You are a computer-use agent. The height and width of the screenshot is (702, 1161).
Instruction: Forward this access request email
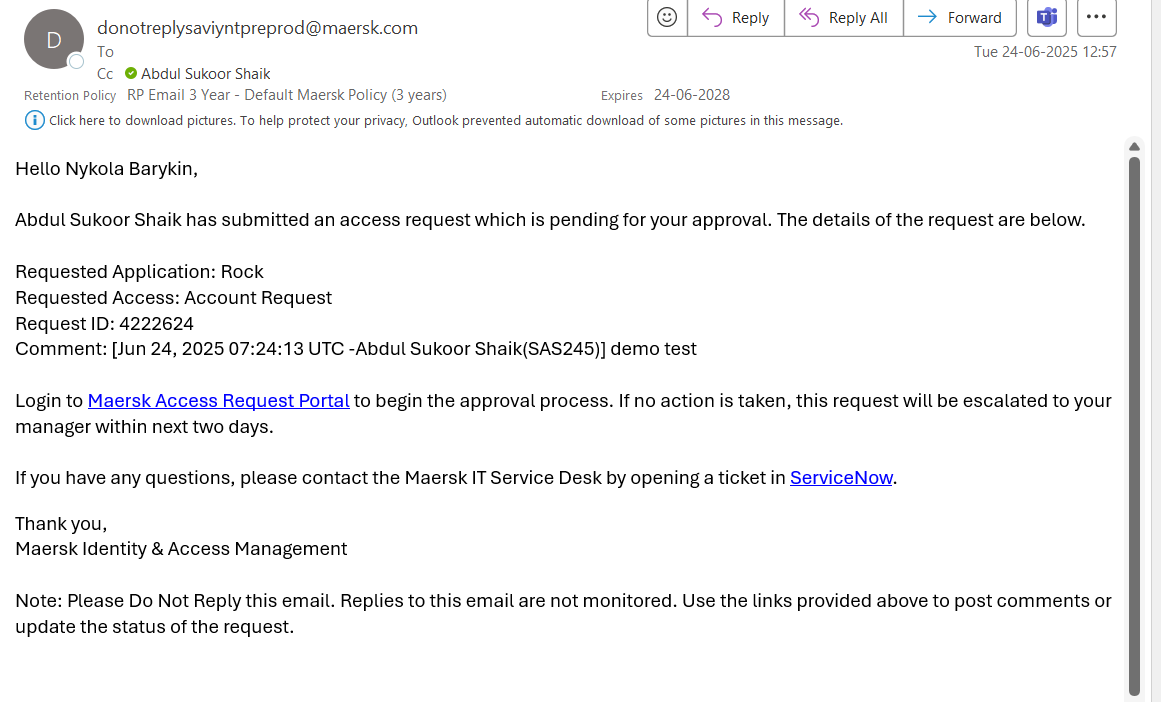(x=960, y=17)
